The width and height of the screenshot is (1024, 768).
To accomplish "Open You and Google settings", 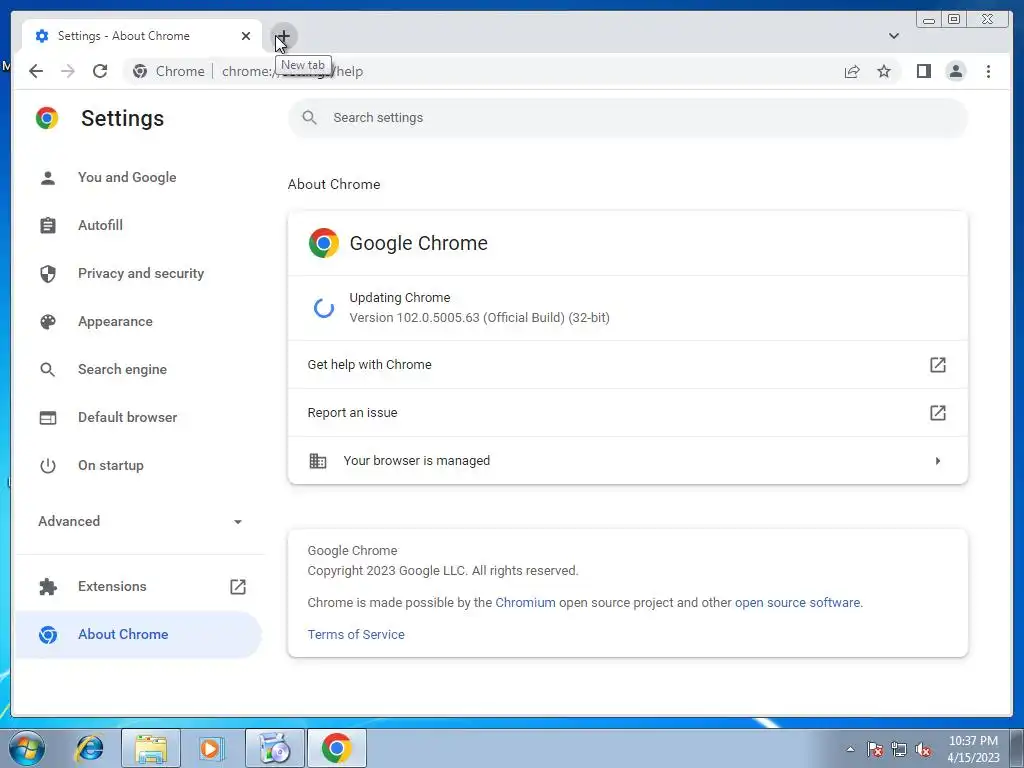I will 139,178.
